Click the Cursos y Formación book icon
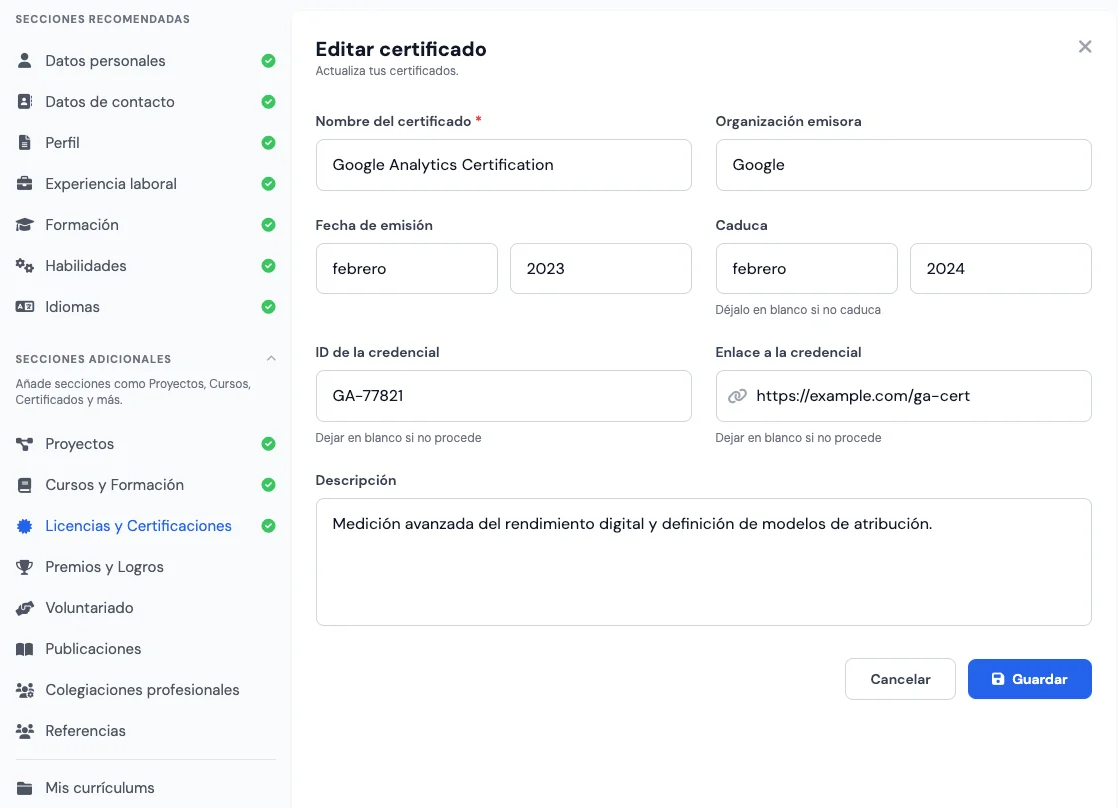Image resolution: width=1118 pixels, height=808 pixels. pos(24,485)
